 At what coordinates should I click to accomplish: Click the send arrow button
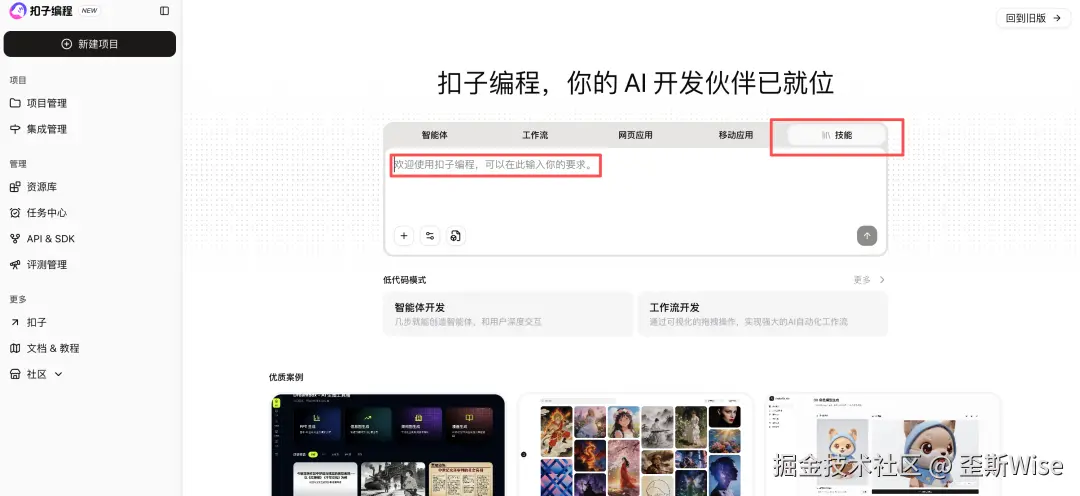click(x=867, y=236)
